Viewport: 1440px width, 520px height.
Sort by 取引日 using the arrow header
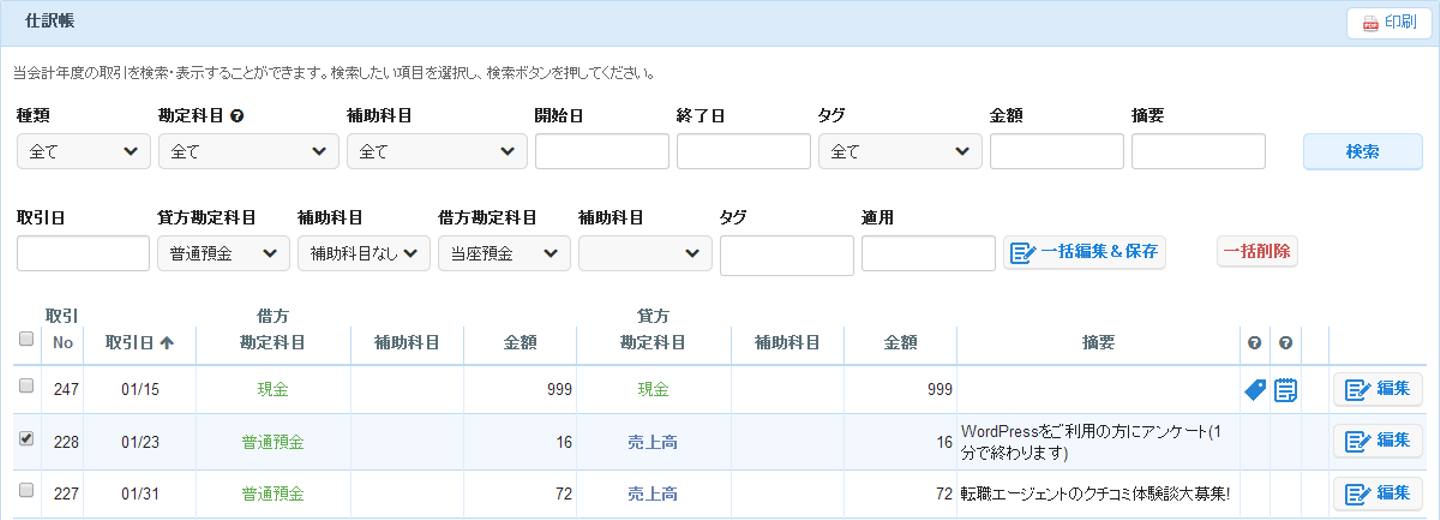click(x=140, y=343)
